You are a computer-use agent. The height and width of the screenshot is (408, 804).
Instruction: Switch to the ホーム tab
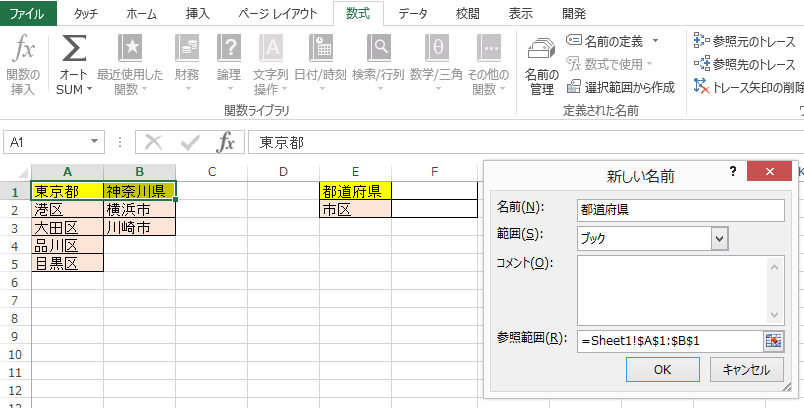click(x=142, y=14)
